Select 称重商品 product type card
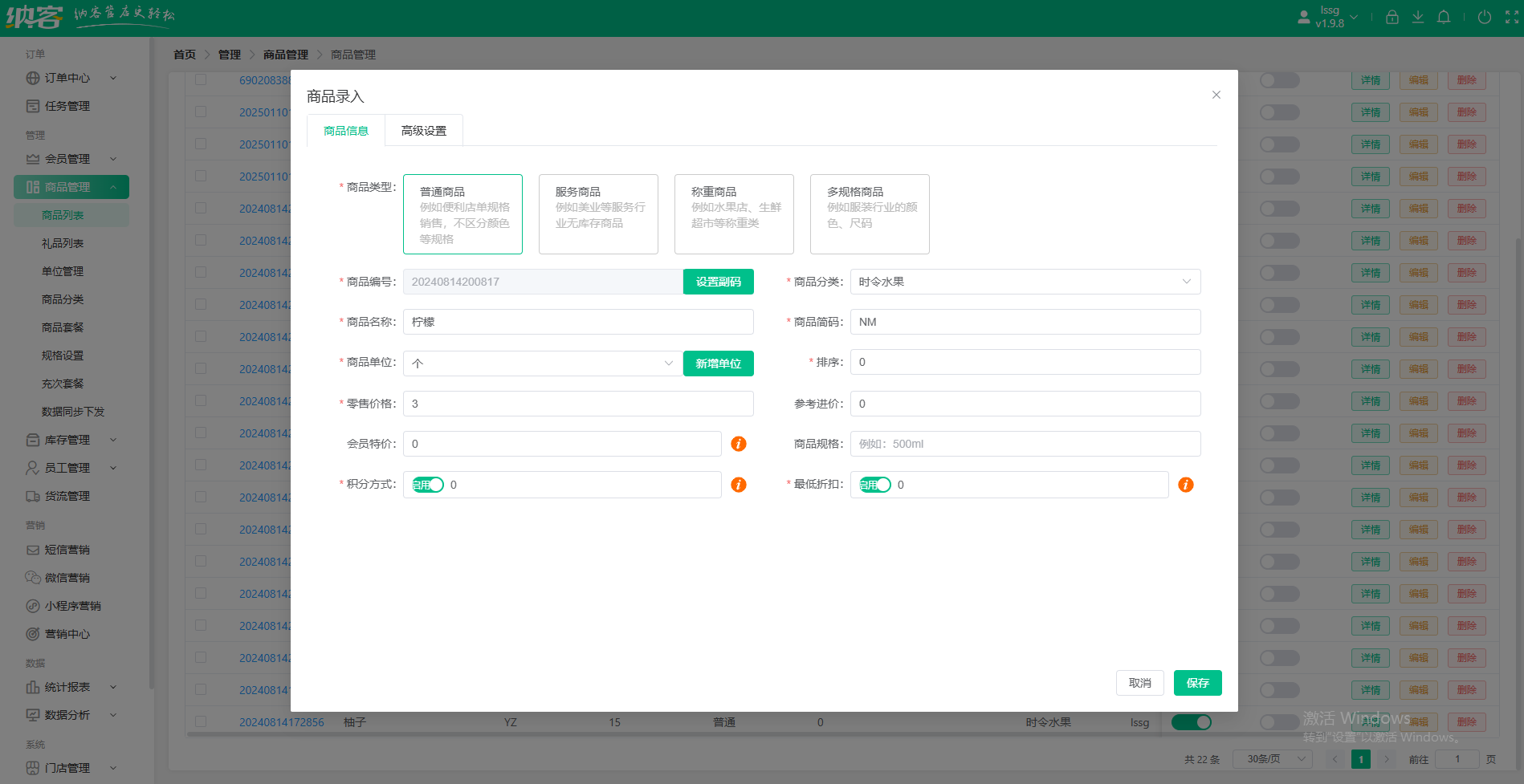The image size is (1524, 784). tap(734, 214)
